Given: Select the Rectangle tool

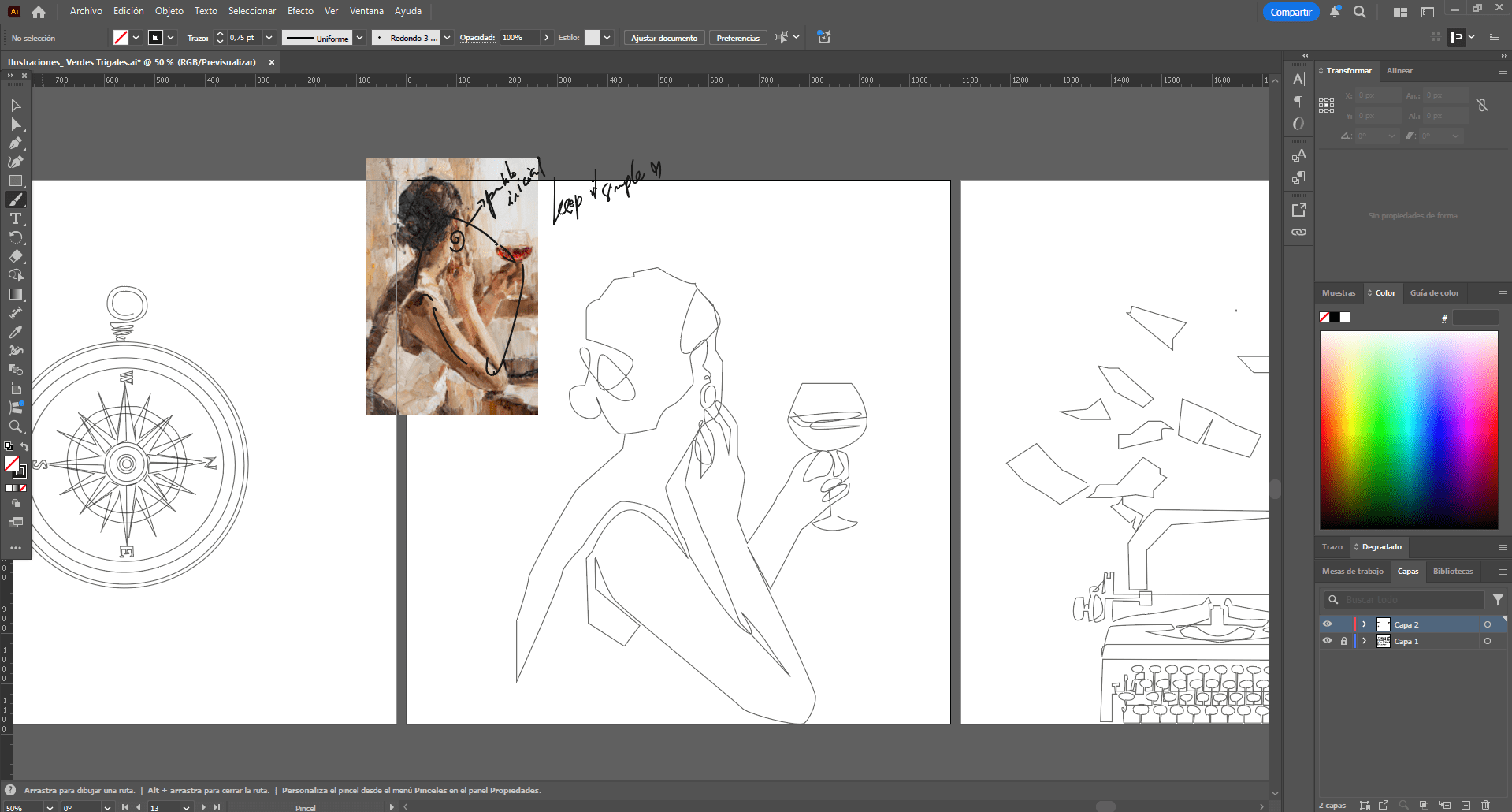Looking at the screenshot, I should (x=16, y=181).
